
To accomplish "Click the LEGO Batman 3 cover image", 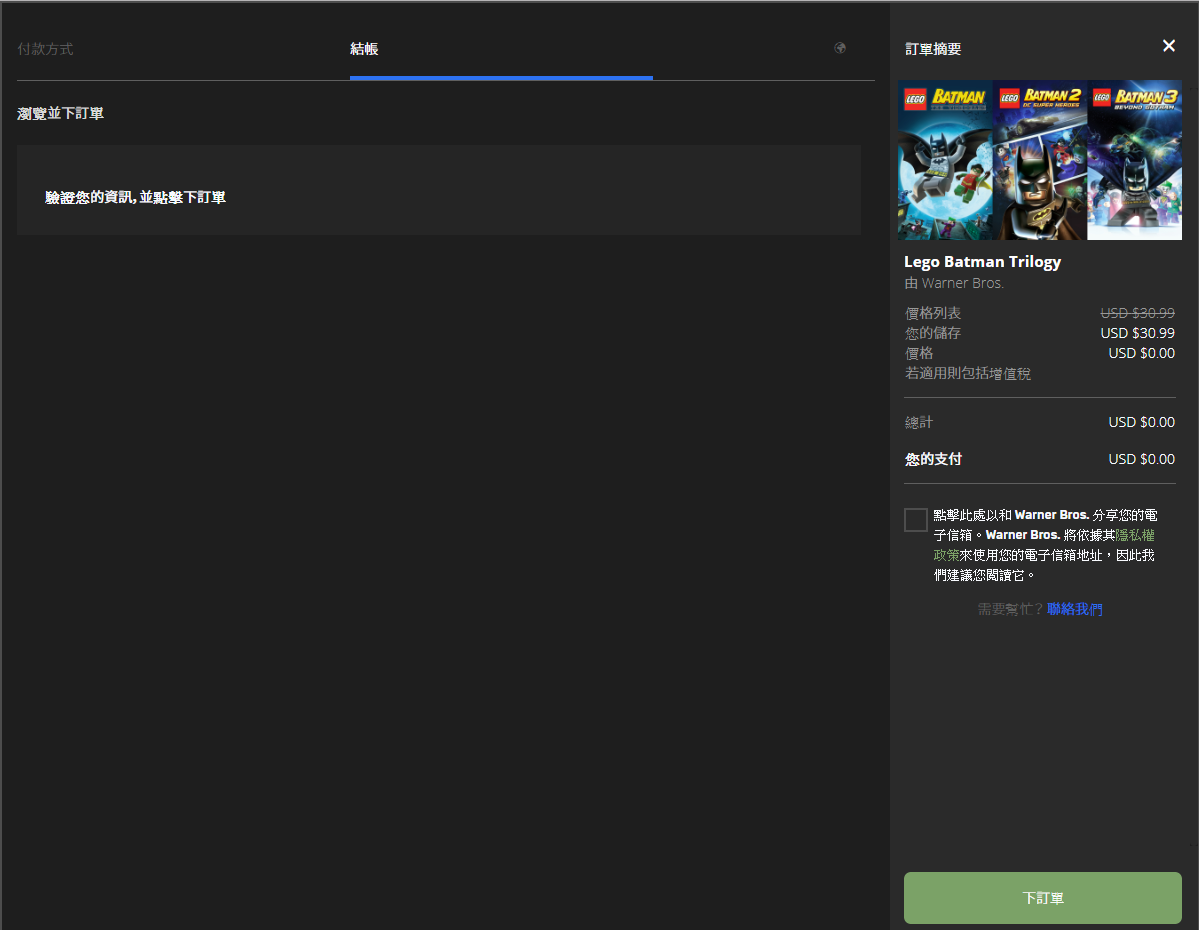I will tap(1134, 160).
